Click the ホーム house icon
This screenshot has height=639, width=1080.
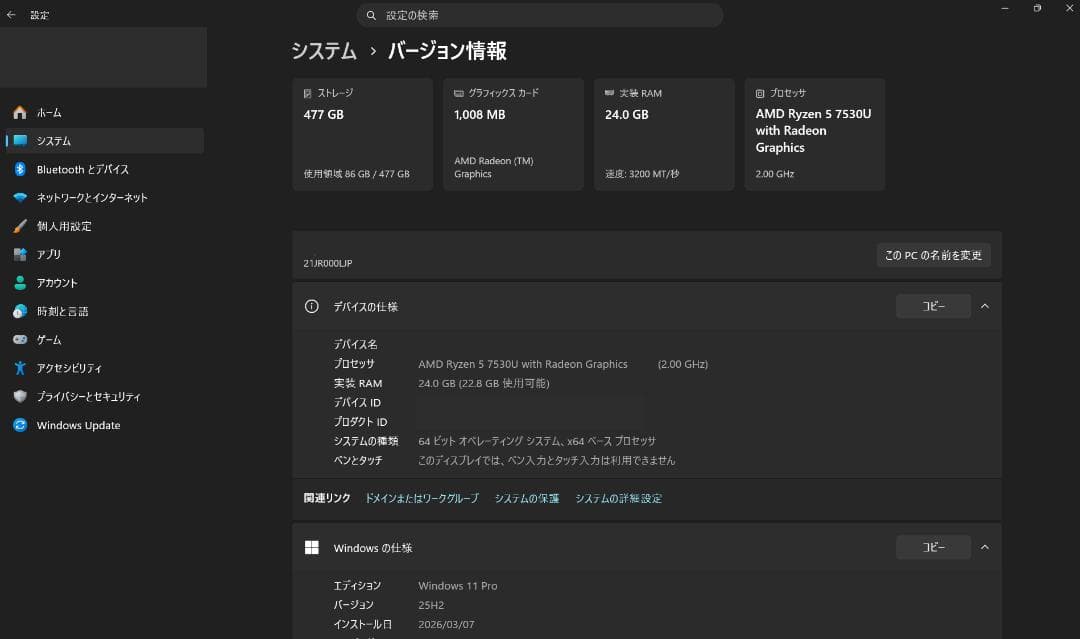coord(20,112)
